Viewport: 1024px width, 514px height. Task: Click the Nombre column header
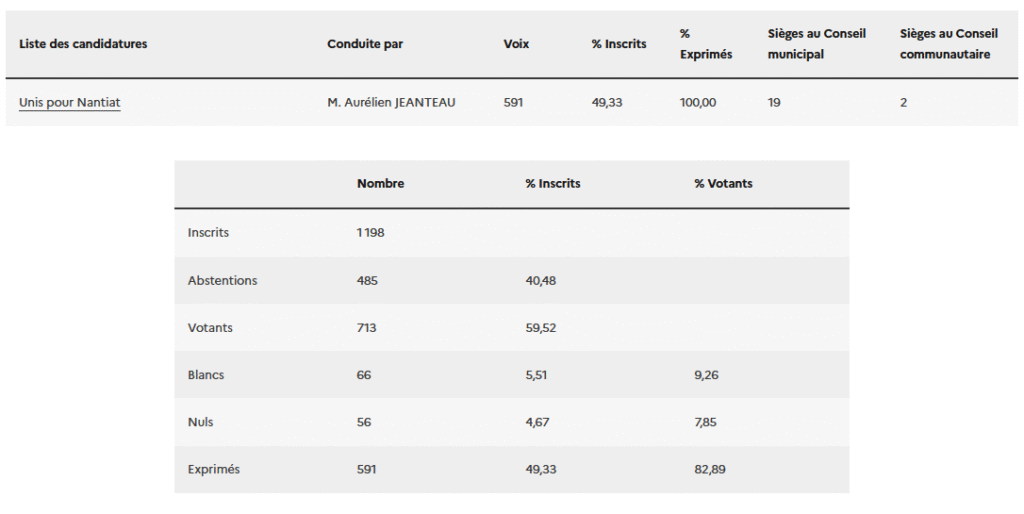tap(380, 184)
